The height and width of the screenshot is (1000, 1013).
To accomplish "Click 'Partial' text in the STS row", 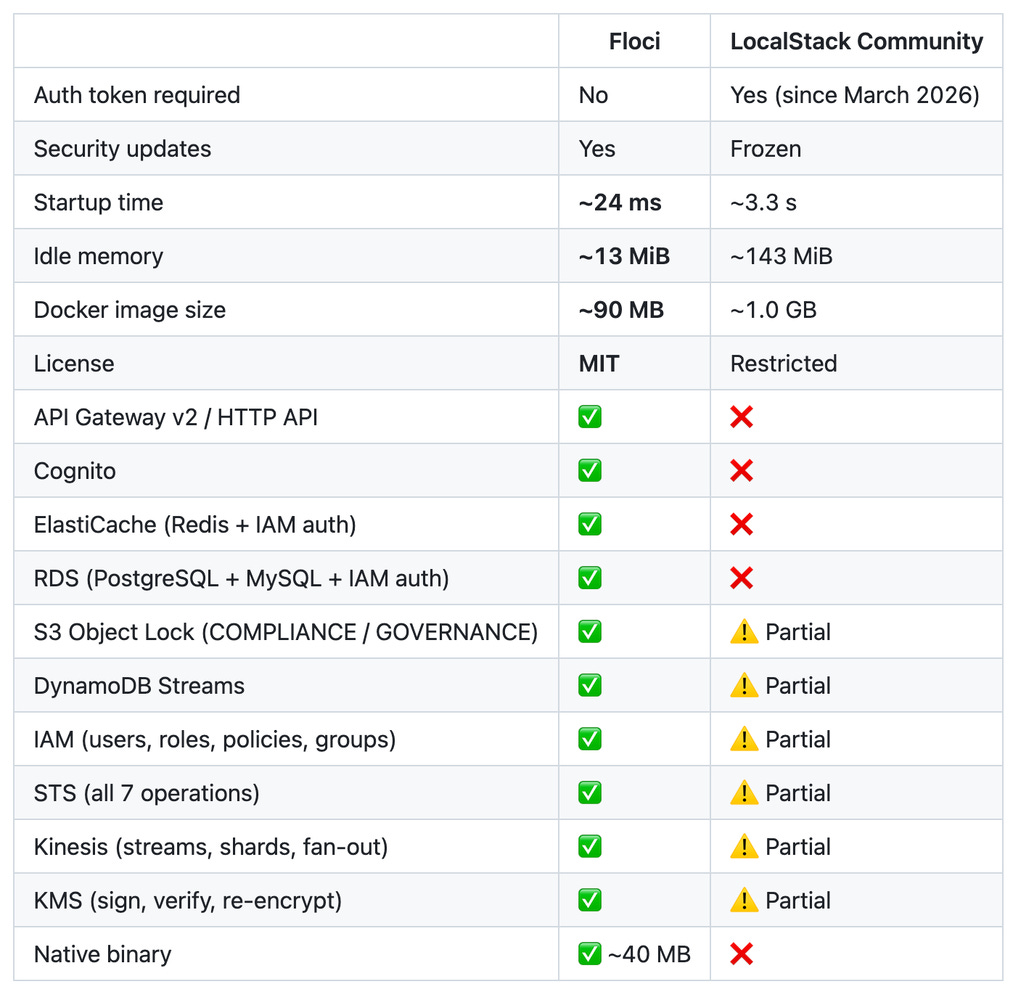I will pos(798,792).
